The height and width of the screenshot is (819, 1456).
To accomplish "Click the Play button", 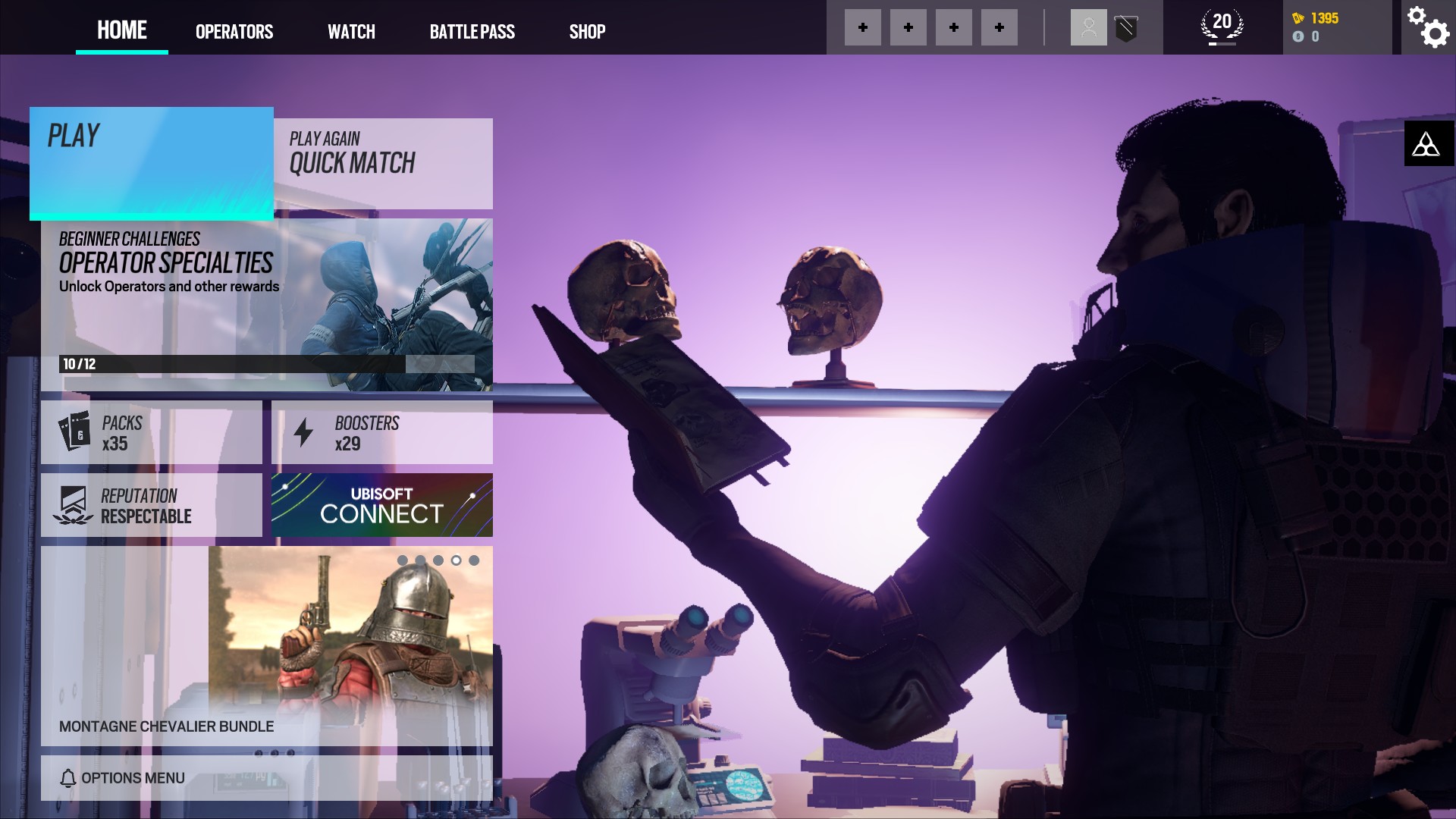I will point(152,164).
